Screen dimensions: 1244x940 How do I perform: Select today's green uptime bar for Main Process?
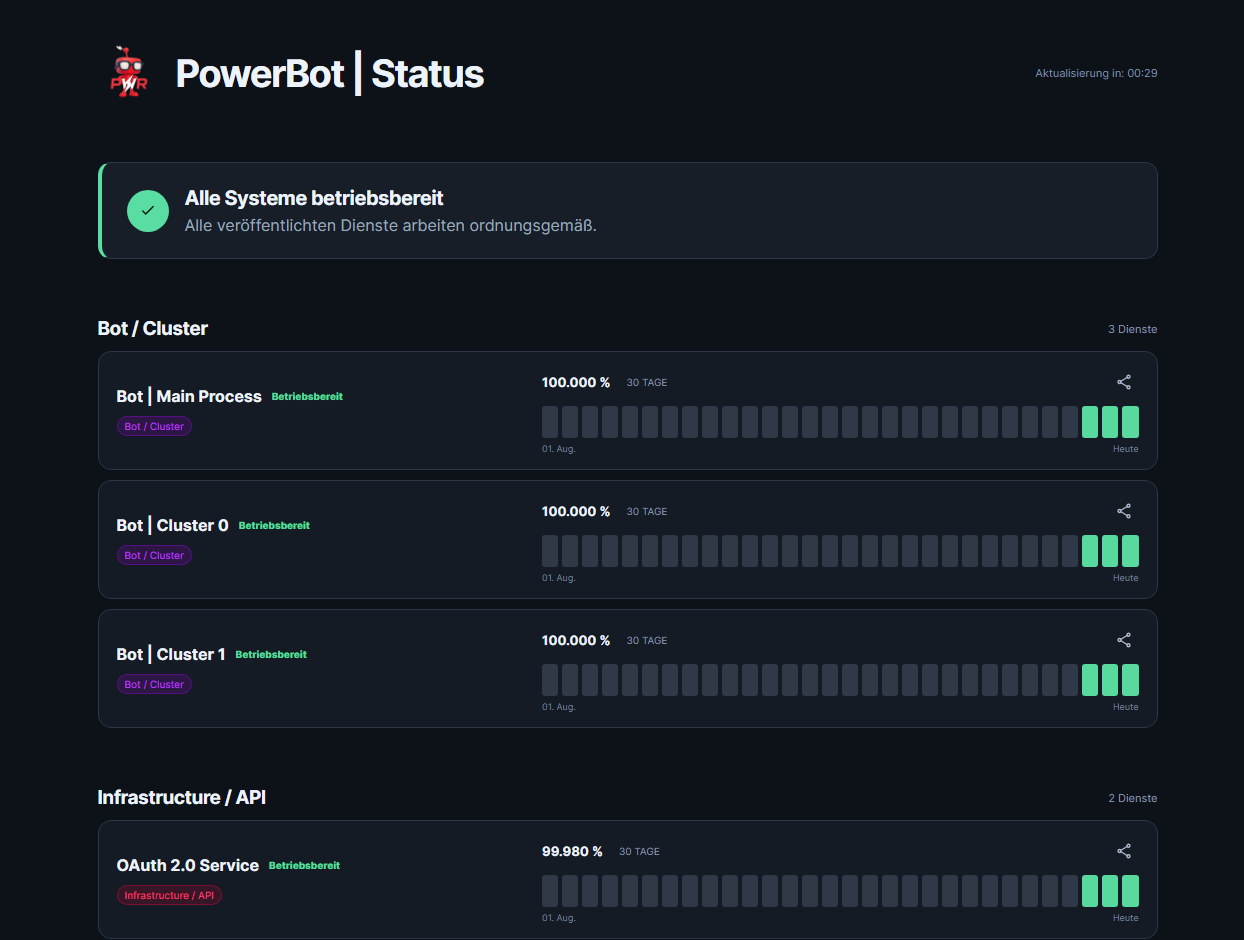1130,422
